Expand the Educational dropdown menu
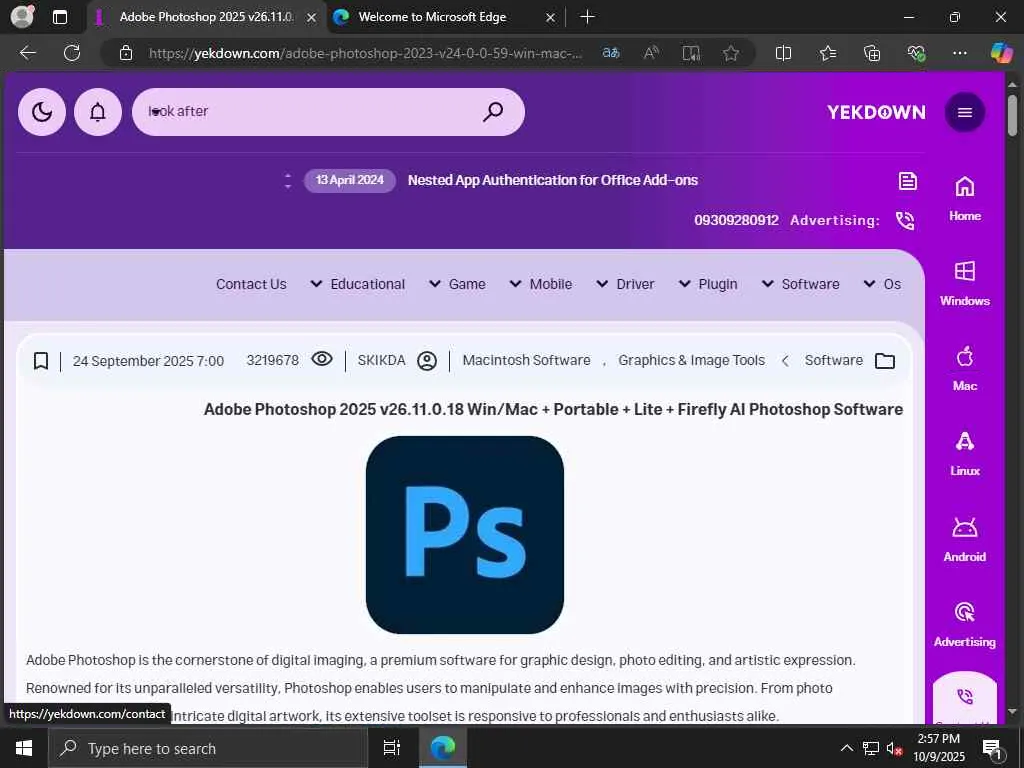This screenshot has height=768, width=1024. point(357,284)
